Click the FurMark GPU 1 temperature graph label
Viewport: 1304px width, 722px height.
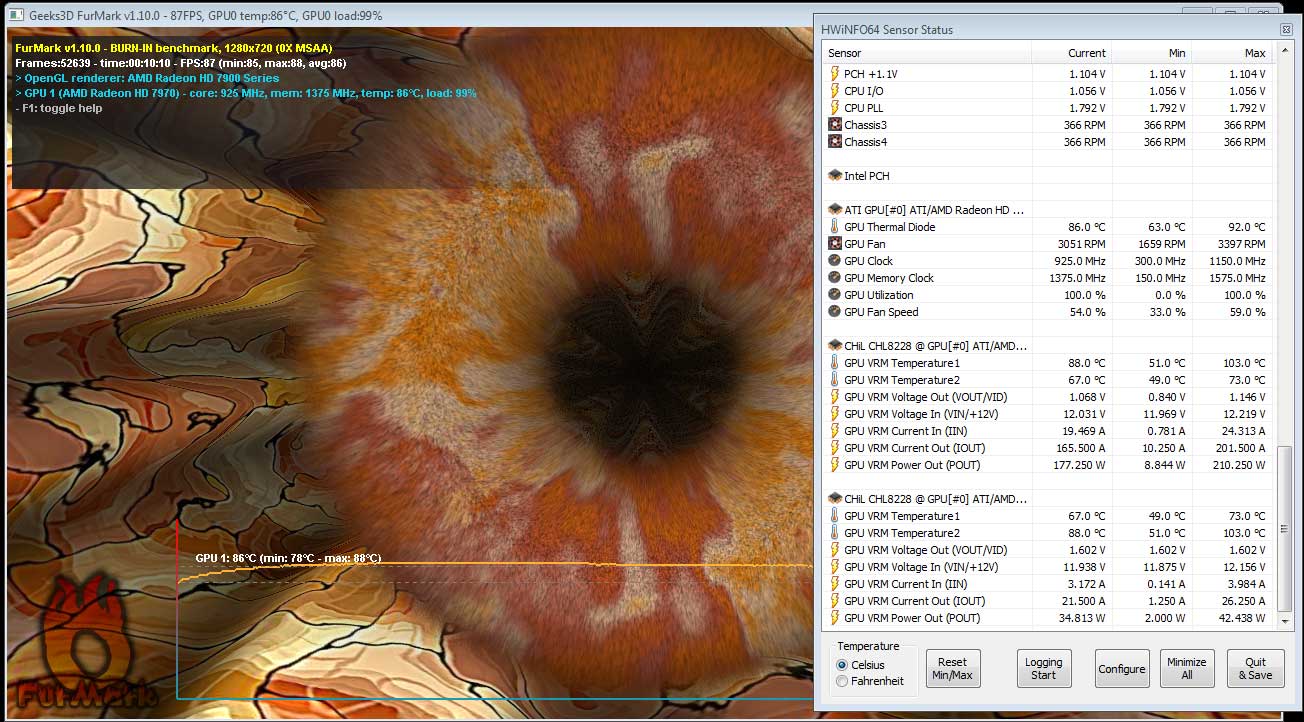[288, 558]
